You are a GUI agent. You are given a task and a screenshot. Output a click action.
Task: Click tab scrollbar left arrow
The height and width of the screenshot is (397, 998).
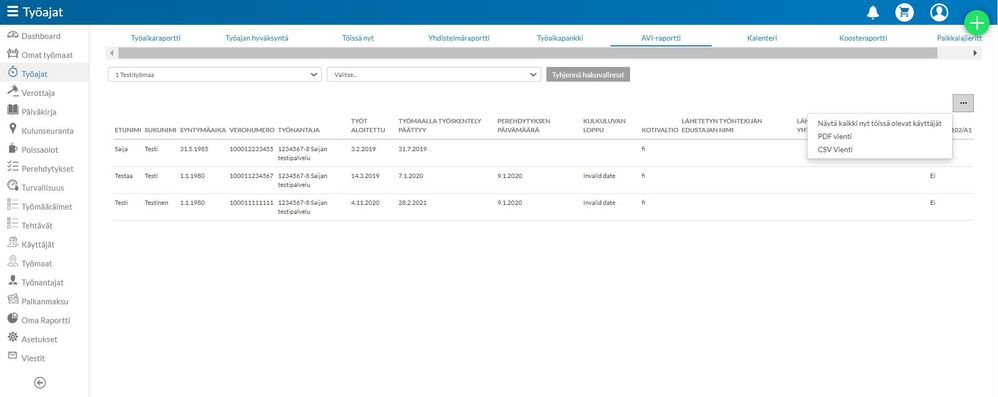click(112, 53)
